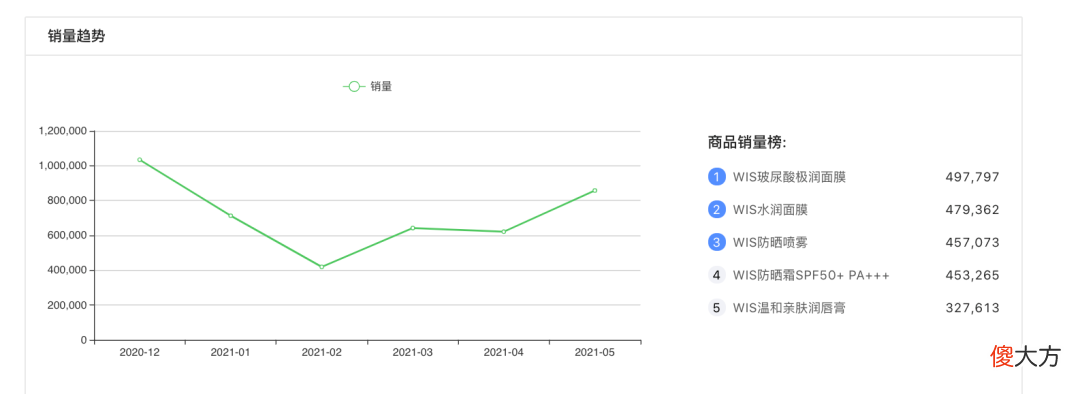Click the 1,000,000 y-axis label

63,166
